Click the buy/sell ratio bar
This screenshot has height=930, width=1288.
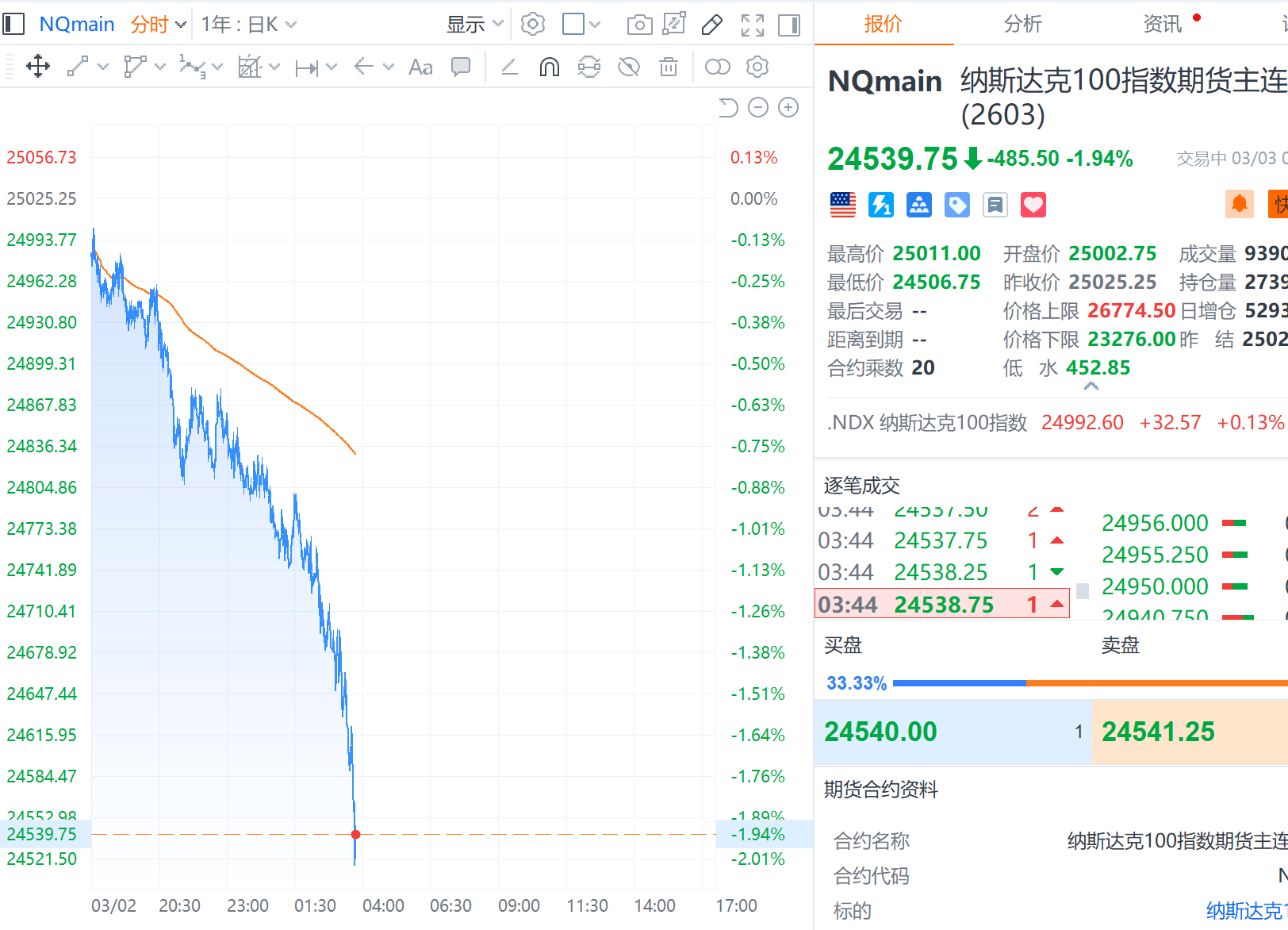1087,682
